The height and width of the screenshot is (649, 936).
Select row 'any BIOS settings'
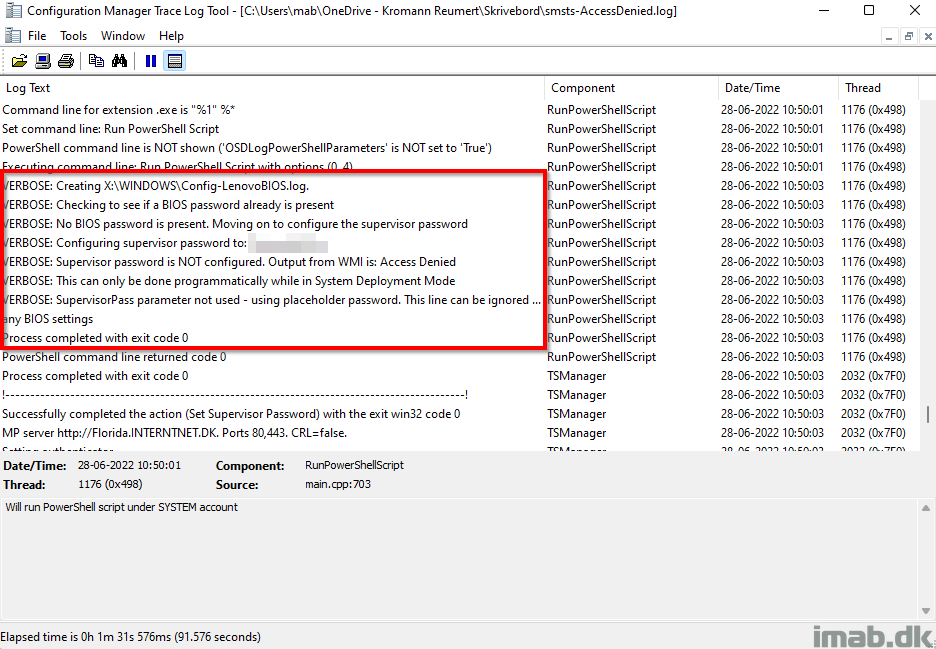(x=459, y=319)
